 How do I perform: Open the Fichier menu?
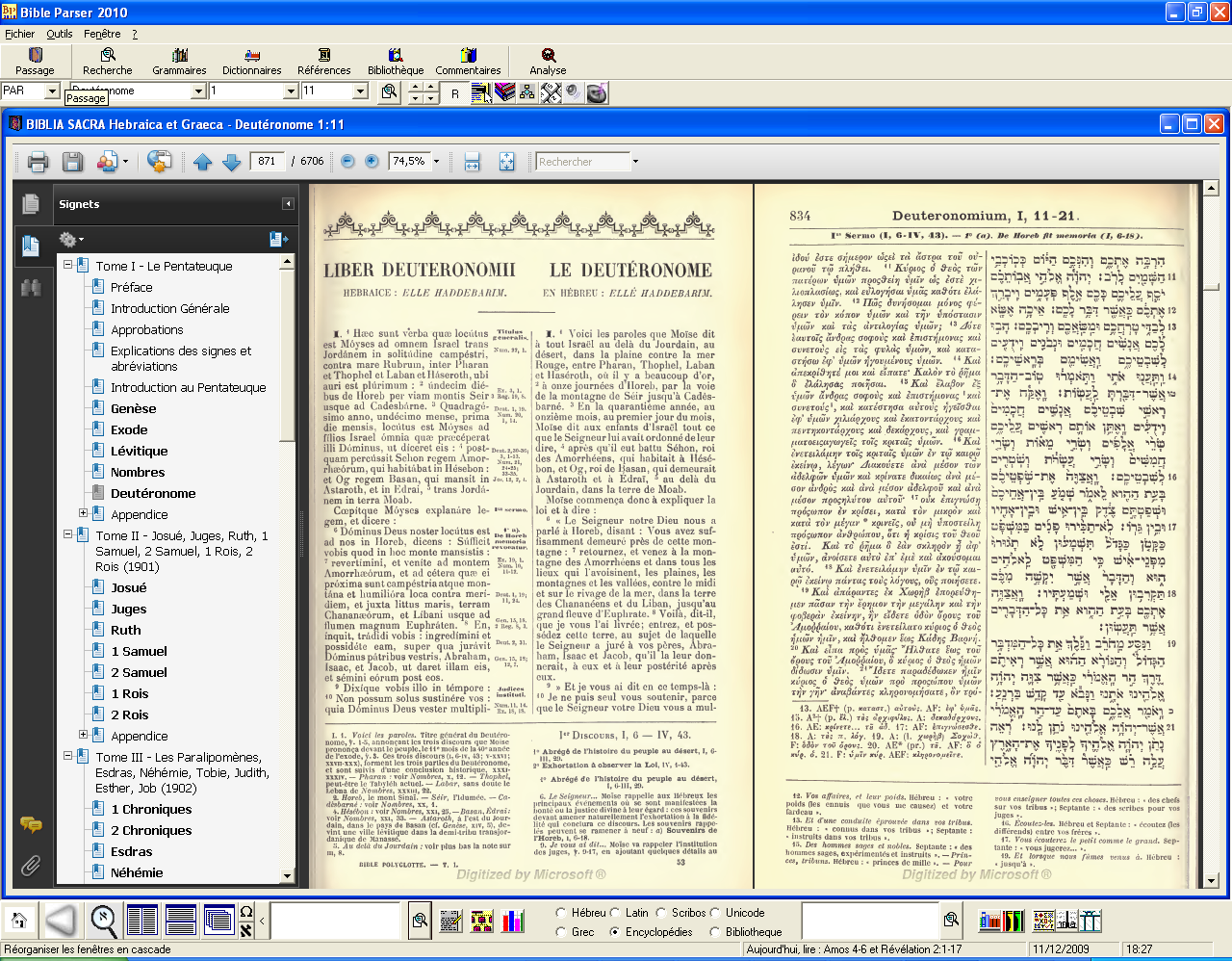[x=20, y=34]
